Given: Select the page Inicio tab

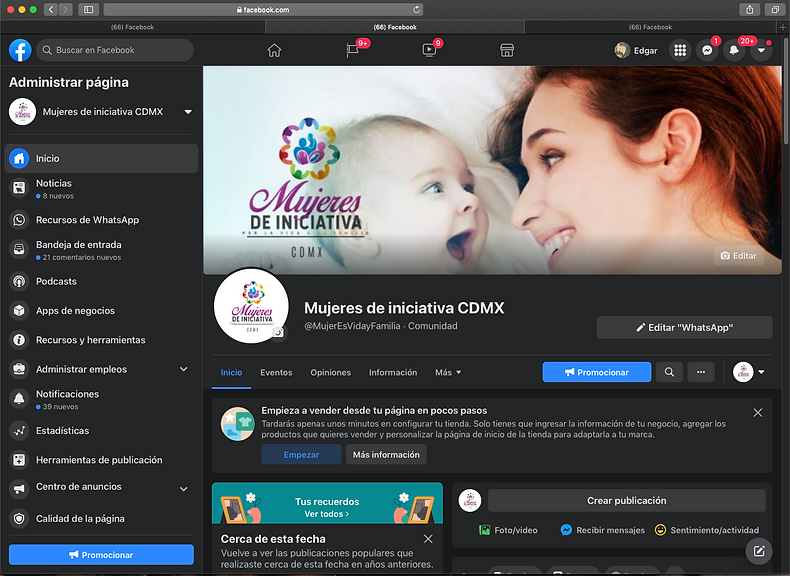Looking at the screenshot, I should point(231,372).
